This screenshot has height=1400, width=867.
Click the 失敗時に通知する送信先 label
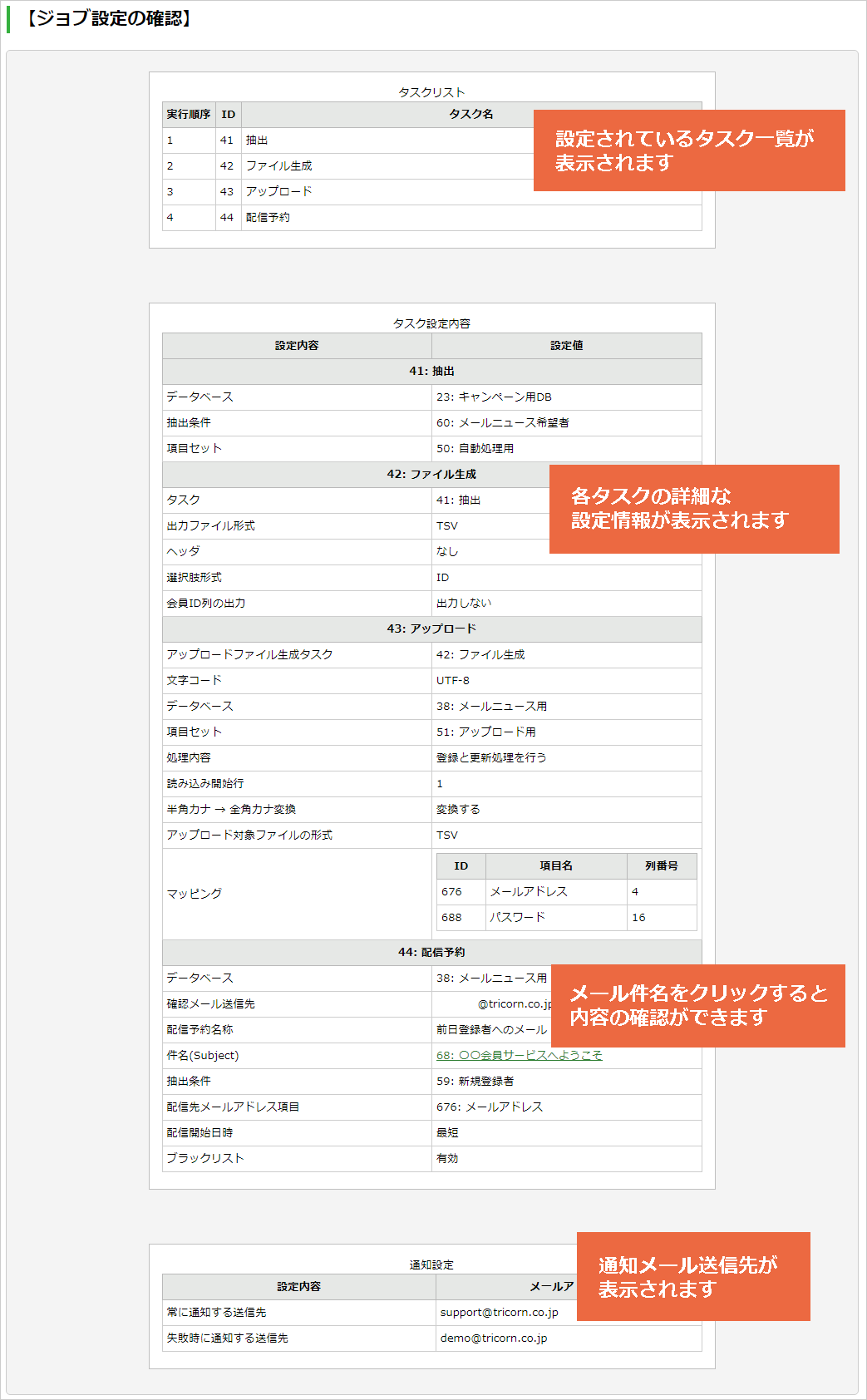click(x=227, y=1338)
